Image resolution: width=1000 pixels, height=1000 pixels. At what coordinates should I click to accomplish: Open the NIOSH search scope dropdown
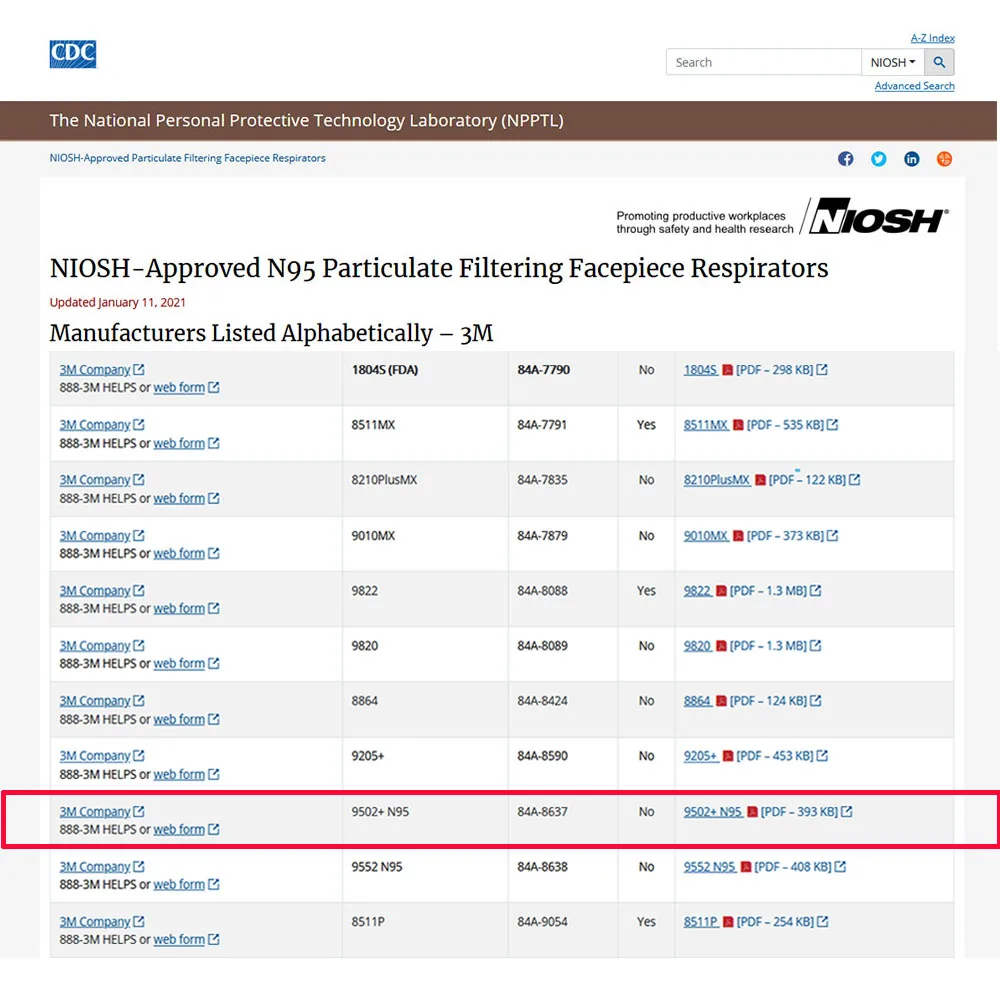[893, 62]
